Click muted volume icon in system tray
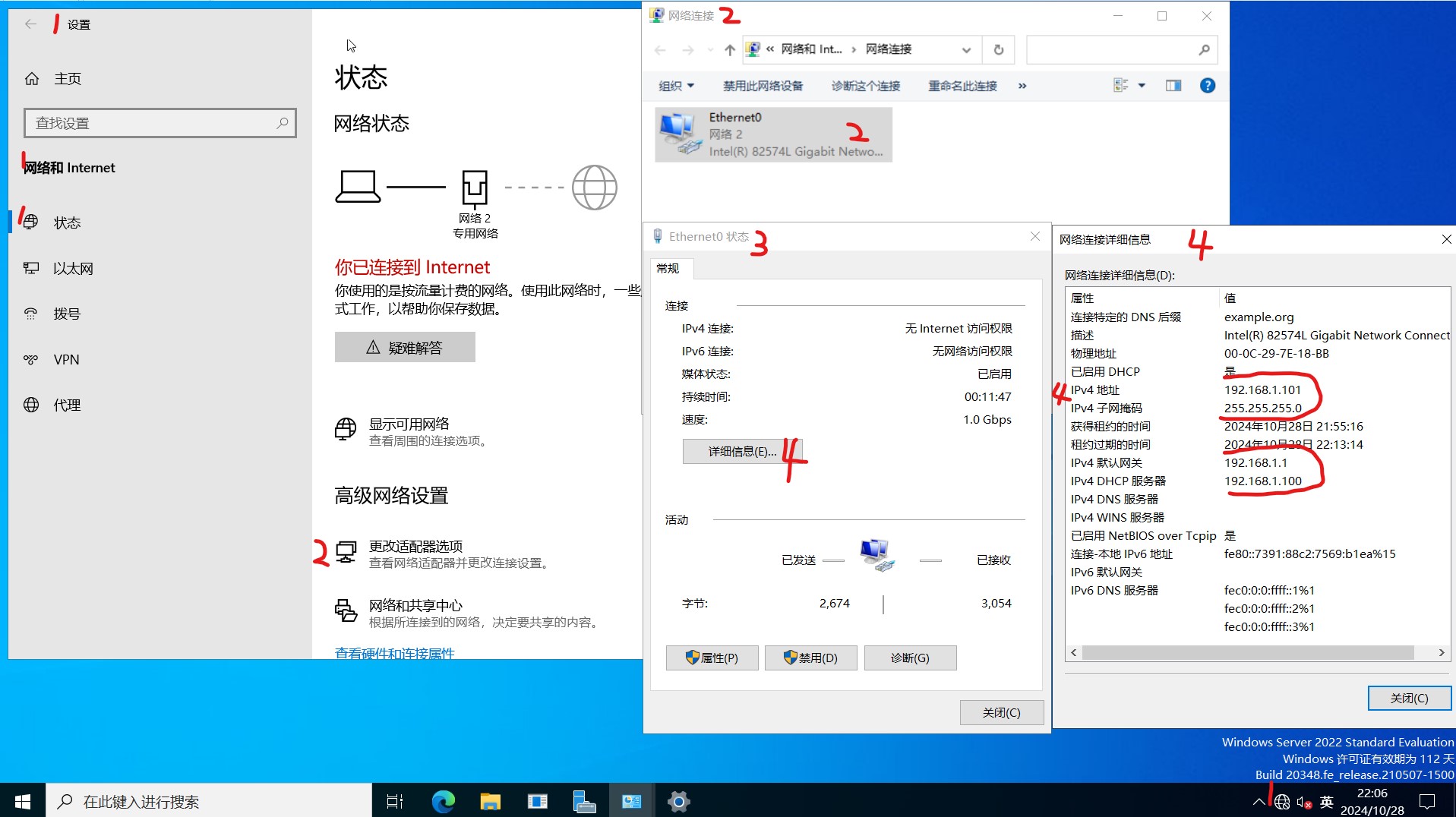Viewport: 1456px width, 817px height. pos(1303,801)
